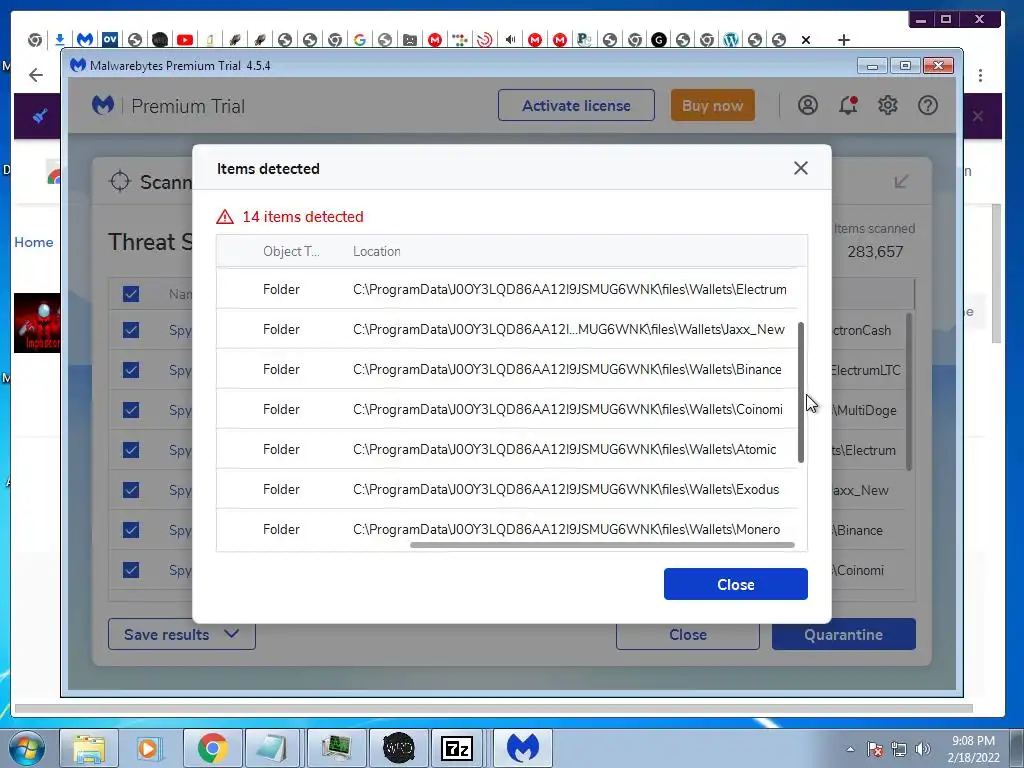Open the Chrome three-dot menu
The width and height of the screenshot is (1024, 768).
[980, 75]
